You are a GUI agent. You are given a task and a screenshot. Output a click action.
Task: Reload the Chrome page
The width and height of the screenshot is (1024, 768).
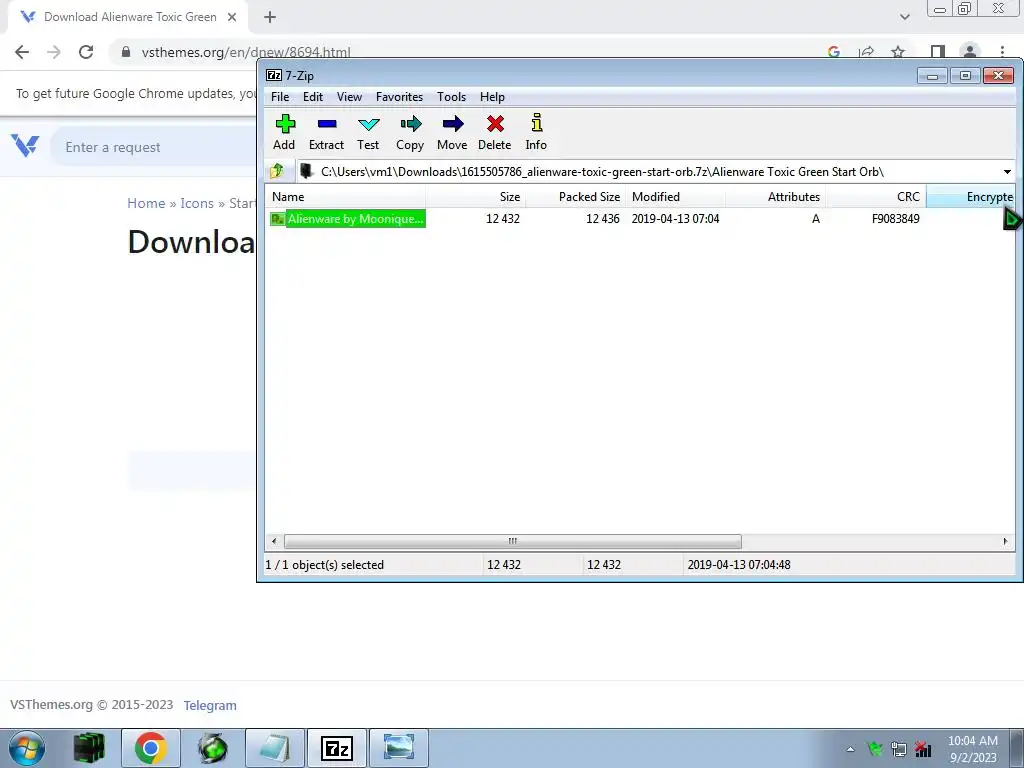tap(86, 52)
